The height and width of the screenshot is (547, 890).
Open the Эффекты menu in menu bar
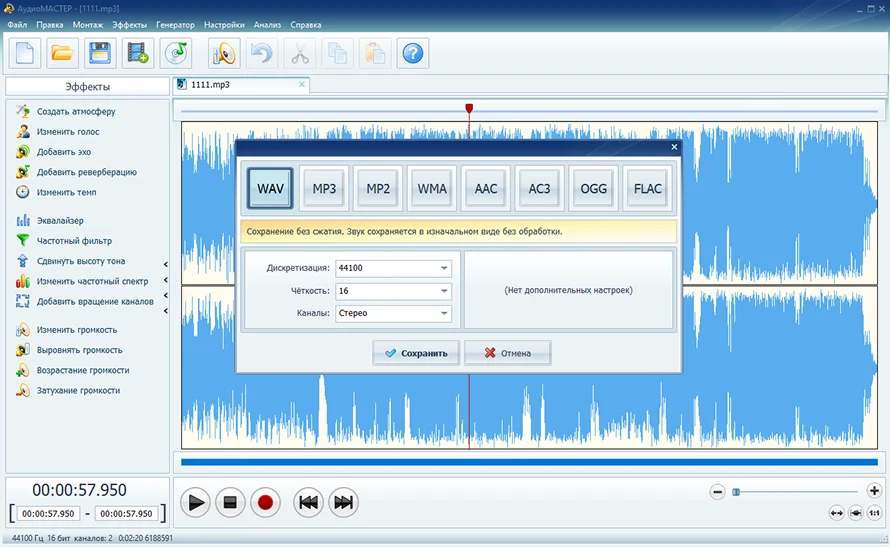pos(129,25)
